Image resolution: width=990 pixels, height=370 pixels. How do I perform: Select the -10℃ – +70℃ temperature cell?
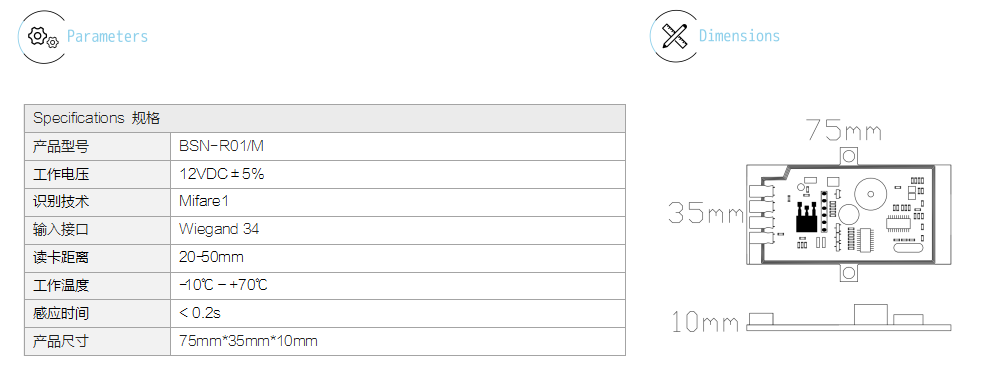398,285
